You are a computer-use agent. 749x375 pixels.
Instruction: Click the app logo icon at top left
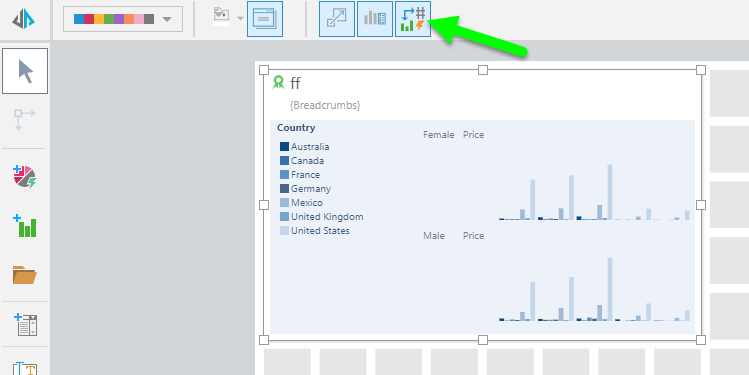point(23,20)
